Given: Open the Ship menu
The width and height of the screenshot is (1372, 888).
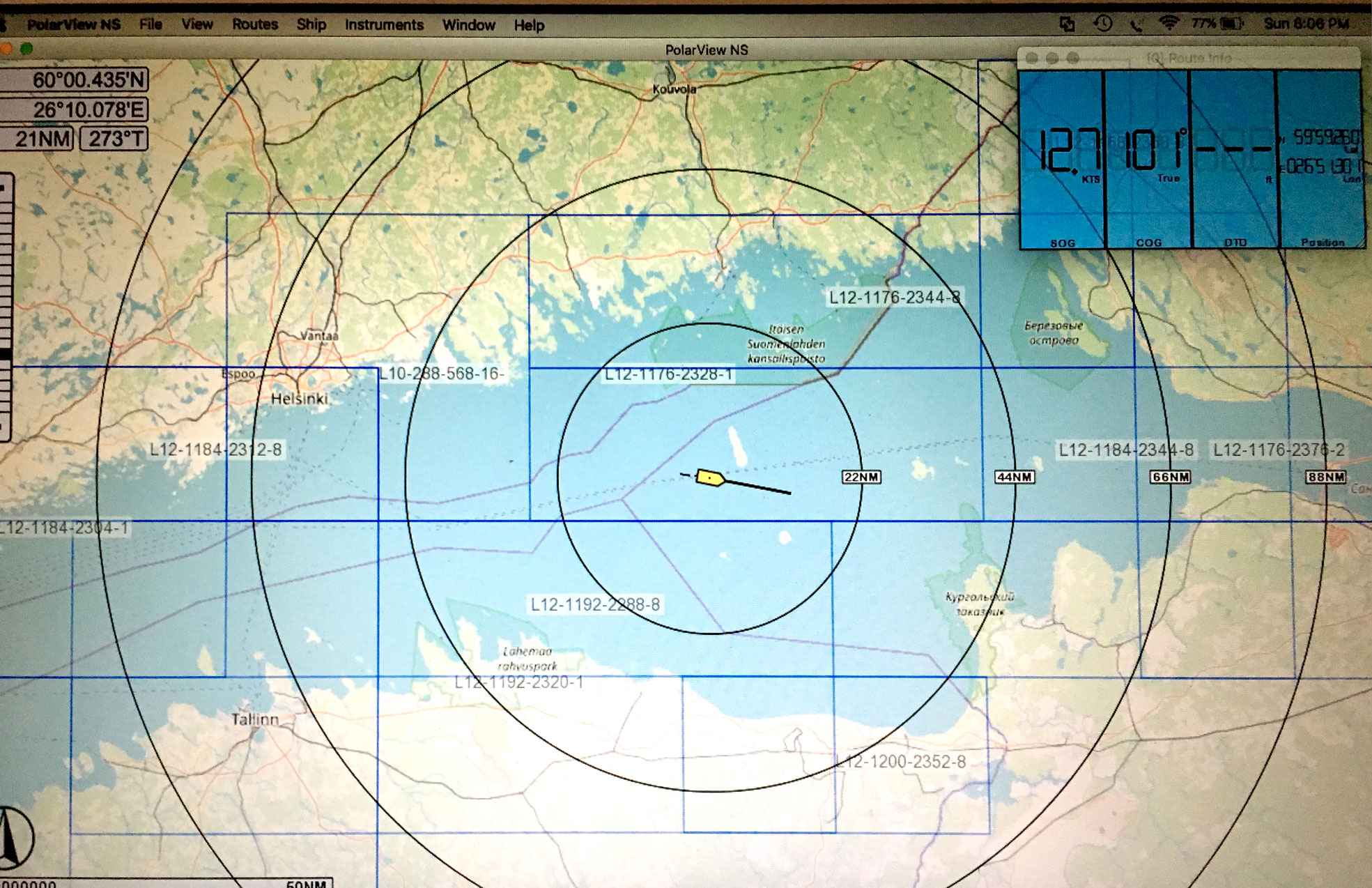Looking at the screenshot, I should pyautogui.click(x=311, y=24).
